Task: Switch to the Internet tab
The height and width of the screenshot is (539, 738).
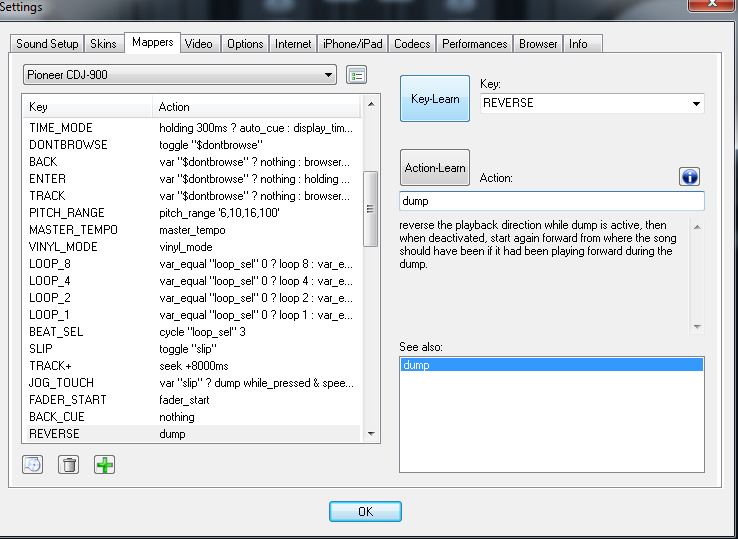Action: (x=293, y=44)
